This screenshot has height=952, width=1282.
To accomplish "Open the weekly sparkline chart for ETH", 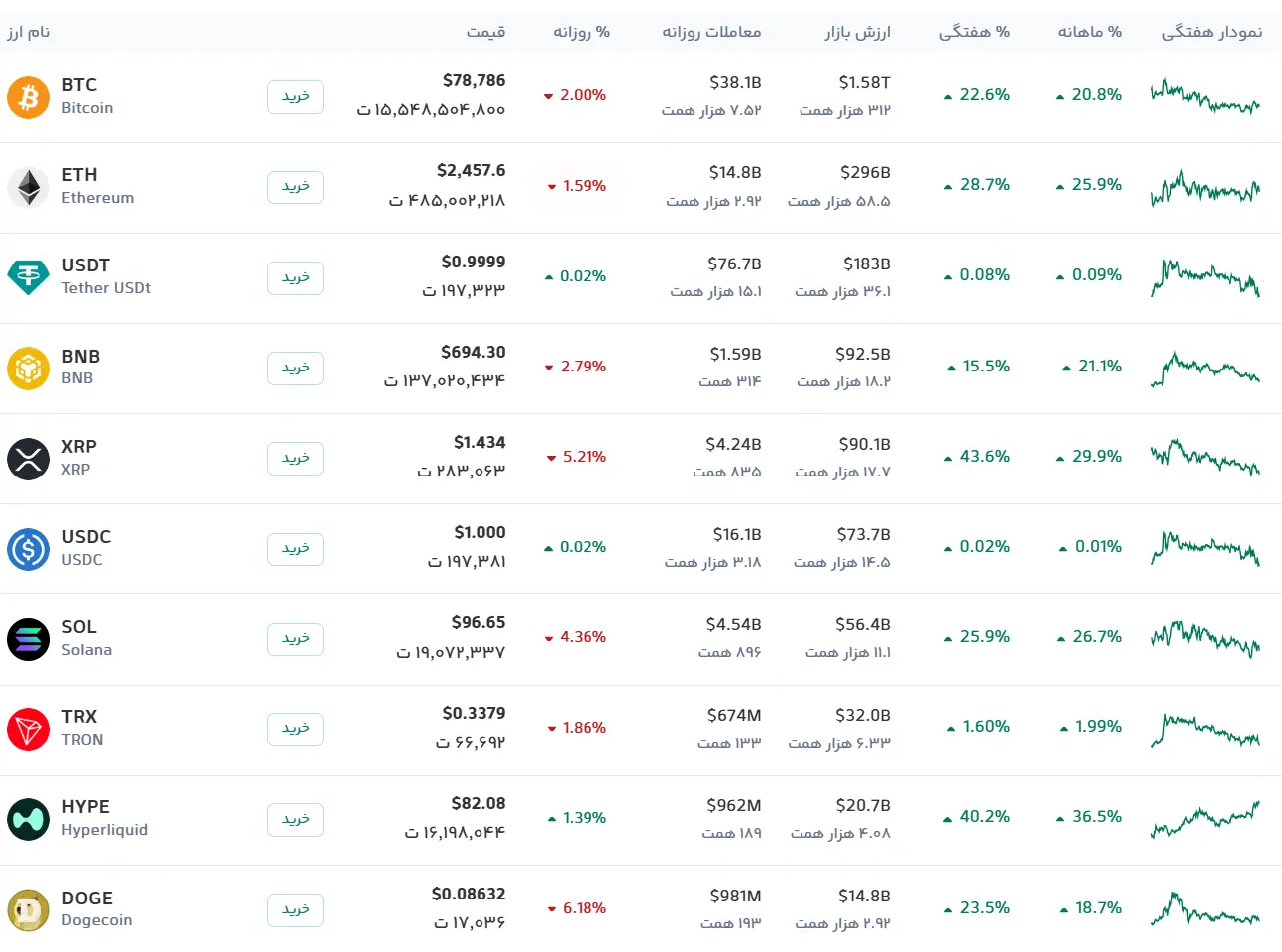I will (1206, 187).
